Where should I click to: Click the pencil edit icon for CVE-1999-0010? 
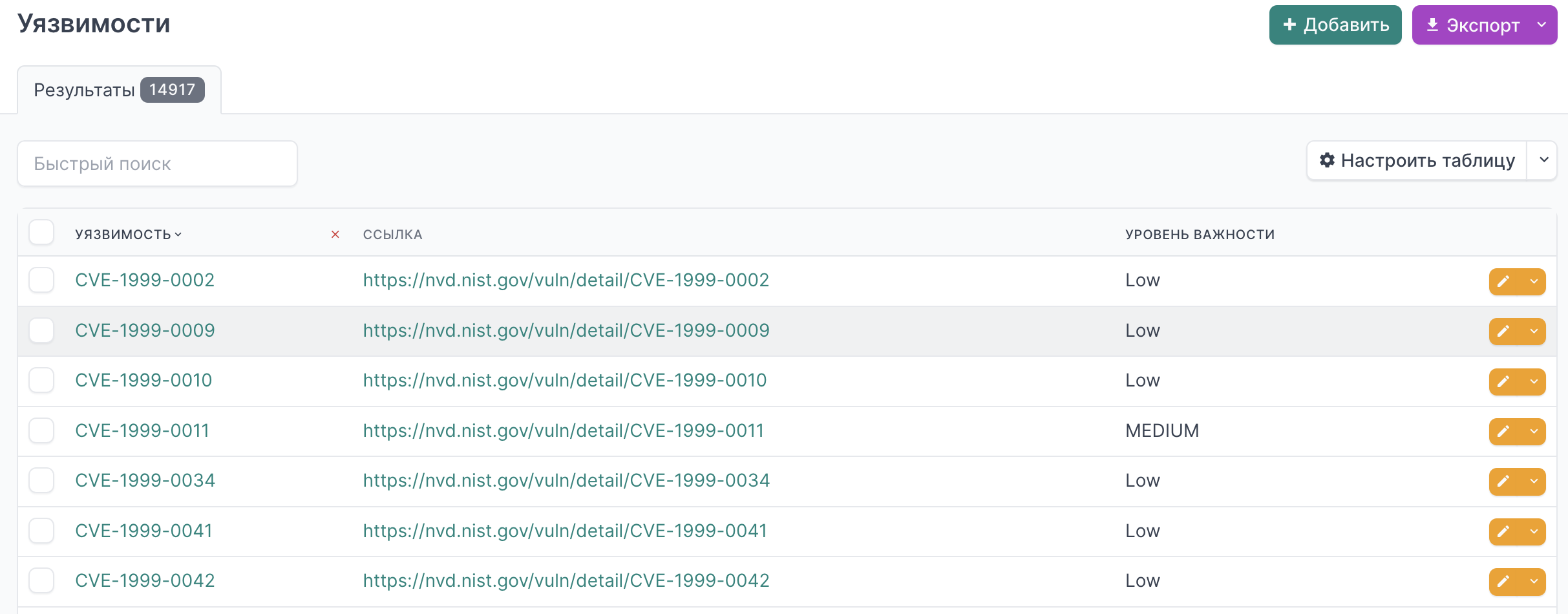[1504, 381]
